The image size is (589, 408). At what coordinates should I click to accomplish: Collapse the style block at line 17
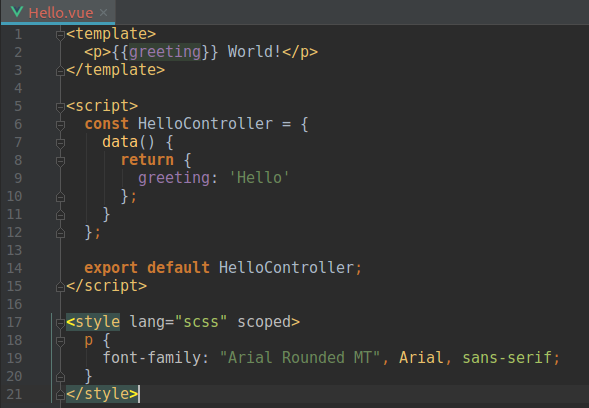click(60, 323)
